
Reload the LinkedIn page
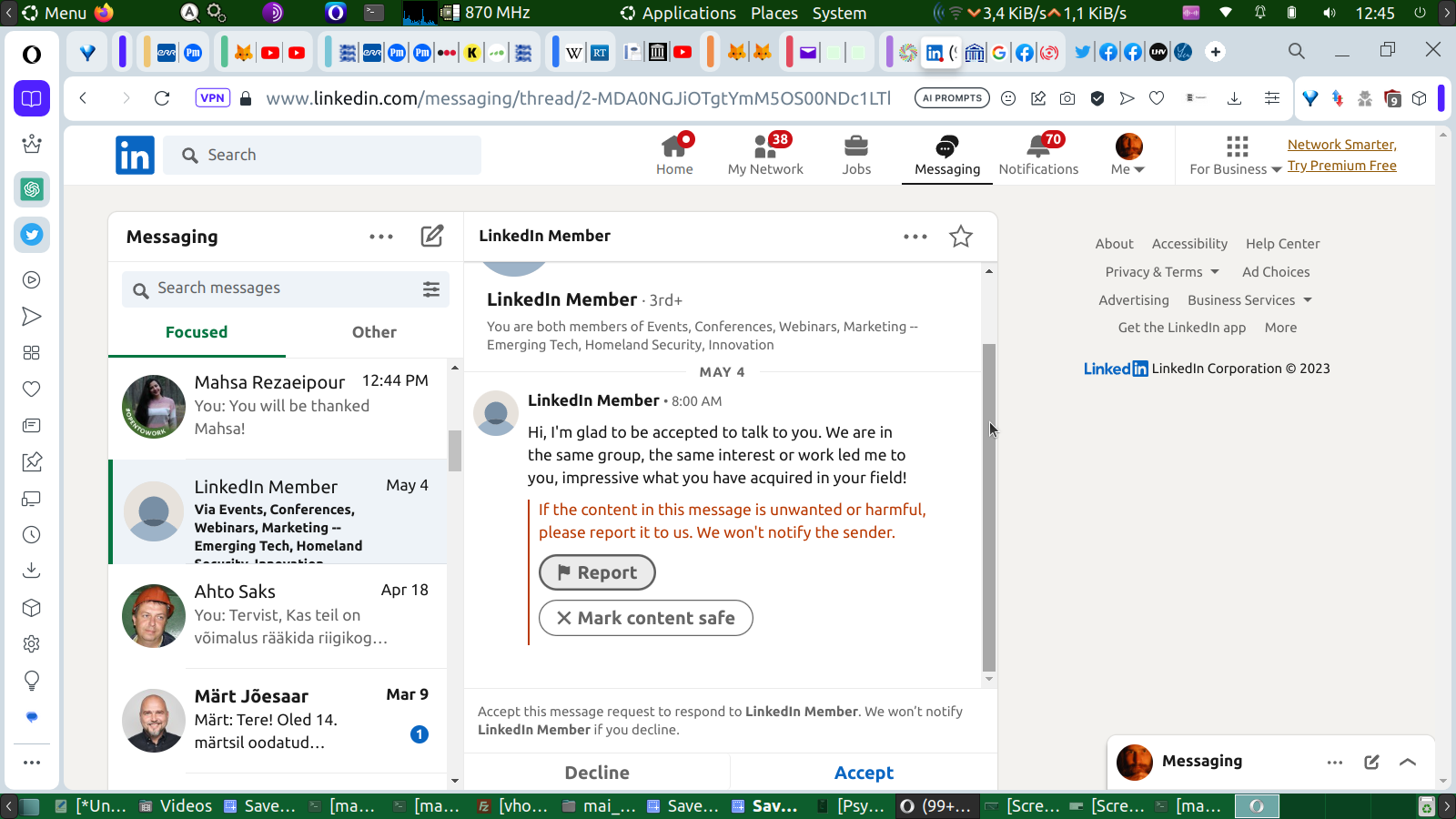pos(162,98)
